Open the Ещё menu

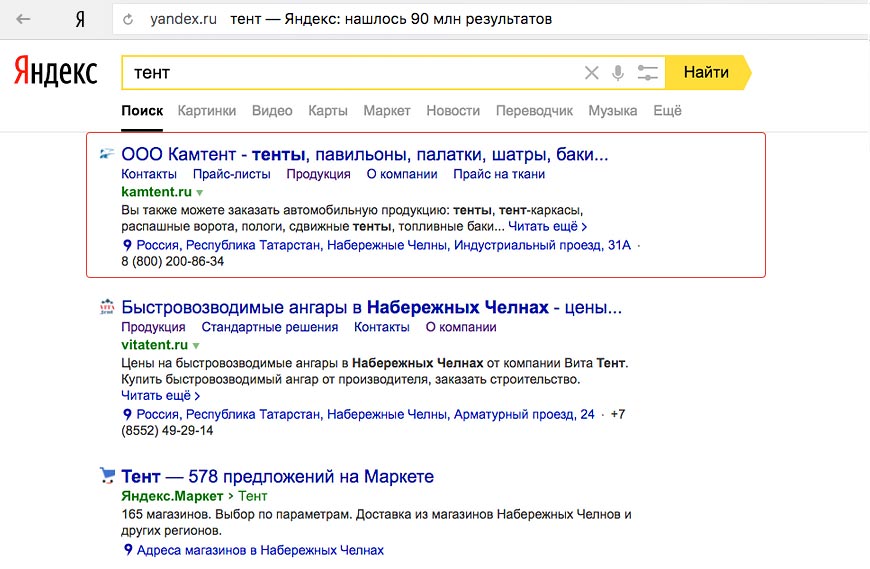667,111
